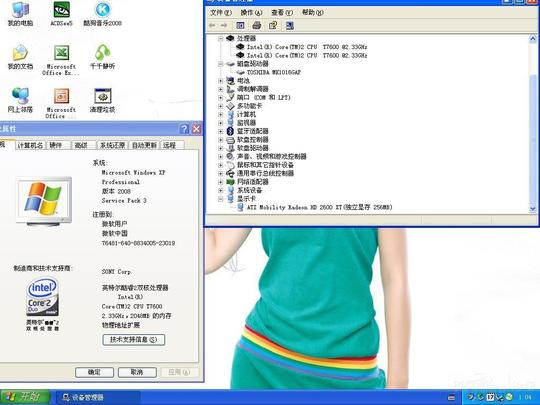Click the 技术支持信息(S) button
The height and width of the screenshot is (405, 540).
(134, 340)
